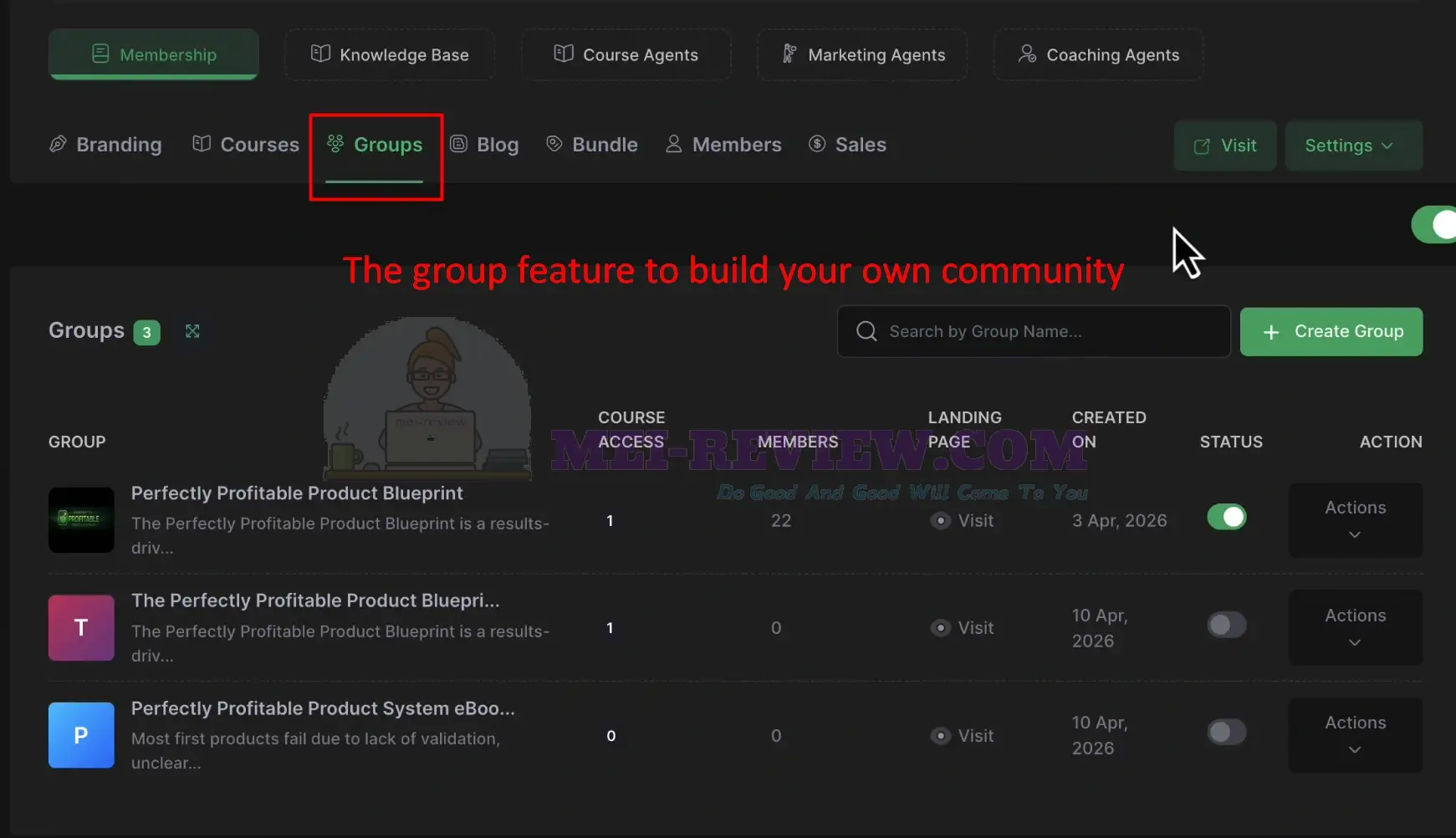The image size is (1456, 838).
Task: Expand Actions for 3 Apr, 2026 group
Action: click(1356, 520)
